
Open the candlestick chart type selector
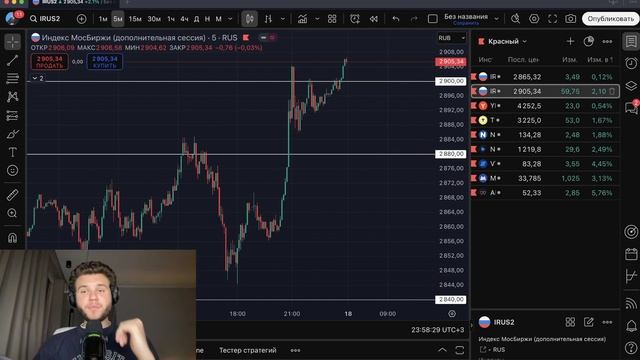pyautogui.click(x=249, y=19)
